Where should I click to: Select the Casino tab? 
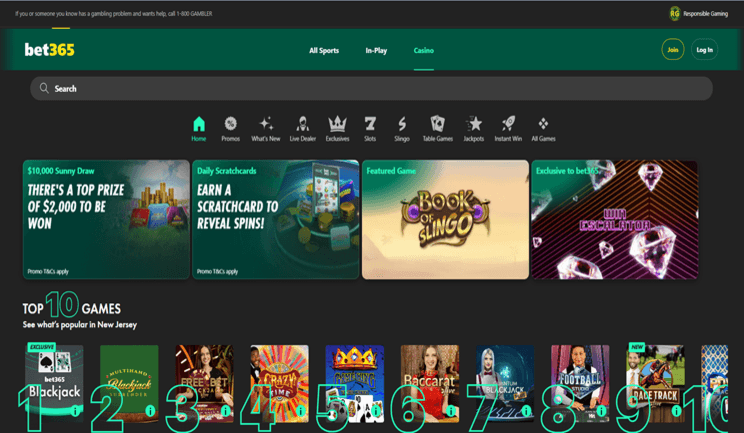tap(424, 50)
